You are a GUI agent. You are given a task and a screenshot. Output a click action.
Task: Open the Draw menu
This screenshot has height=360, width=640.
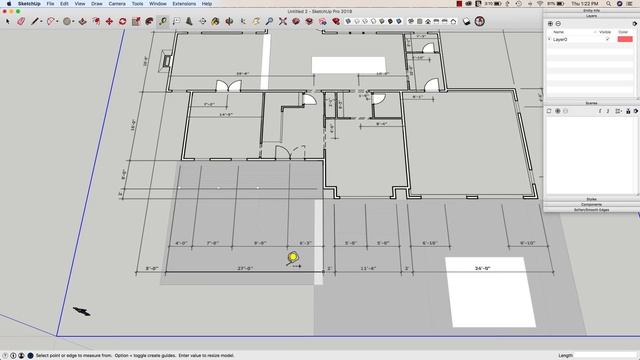[97, 4]
